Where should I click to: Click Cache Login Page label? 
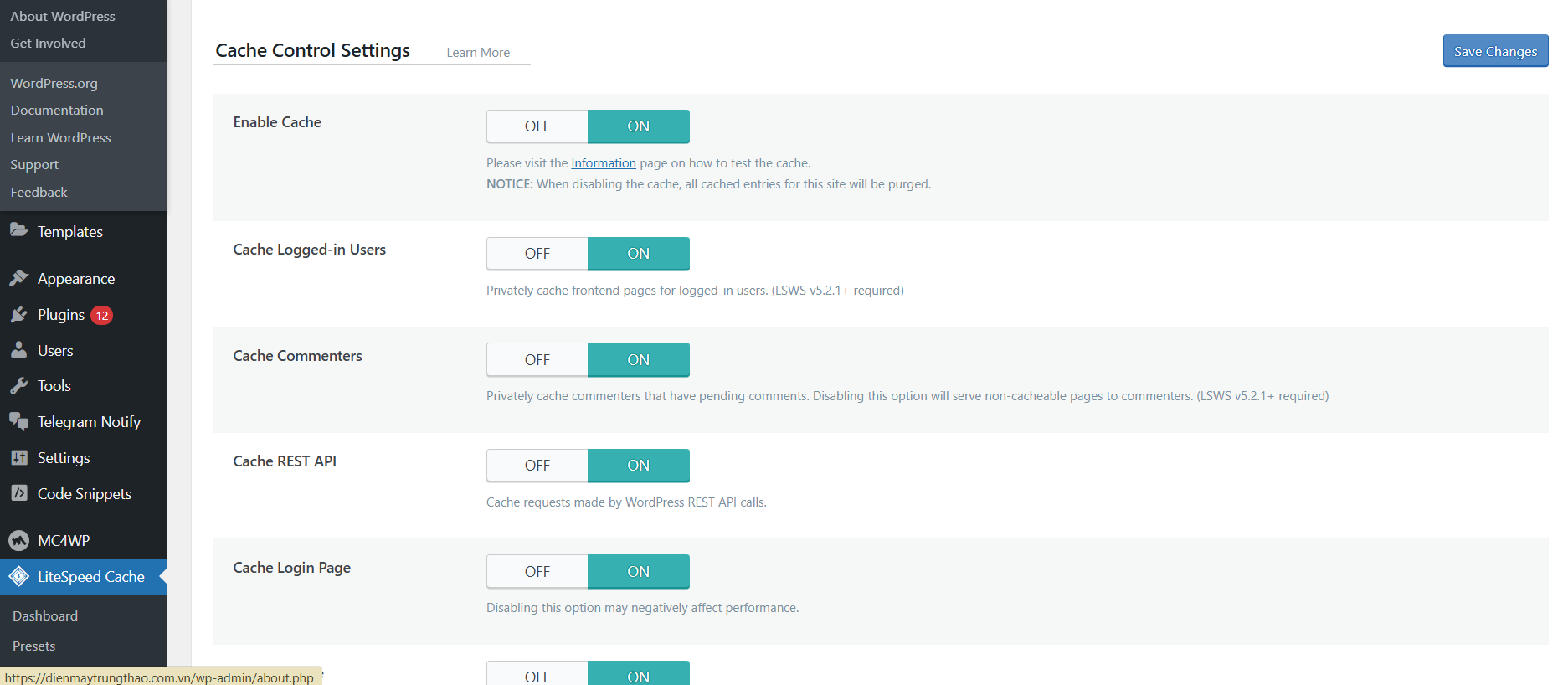[291, 568]
